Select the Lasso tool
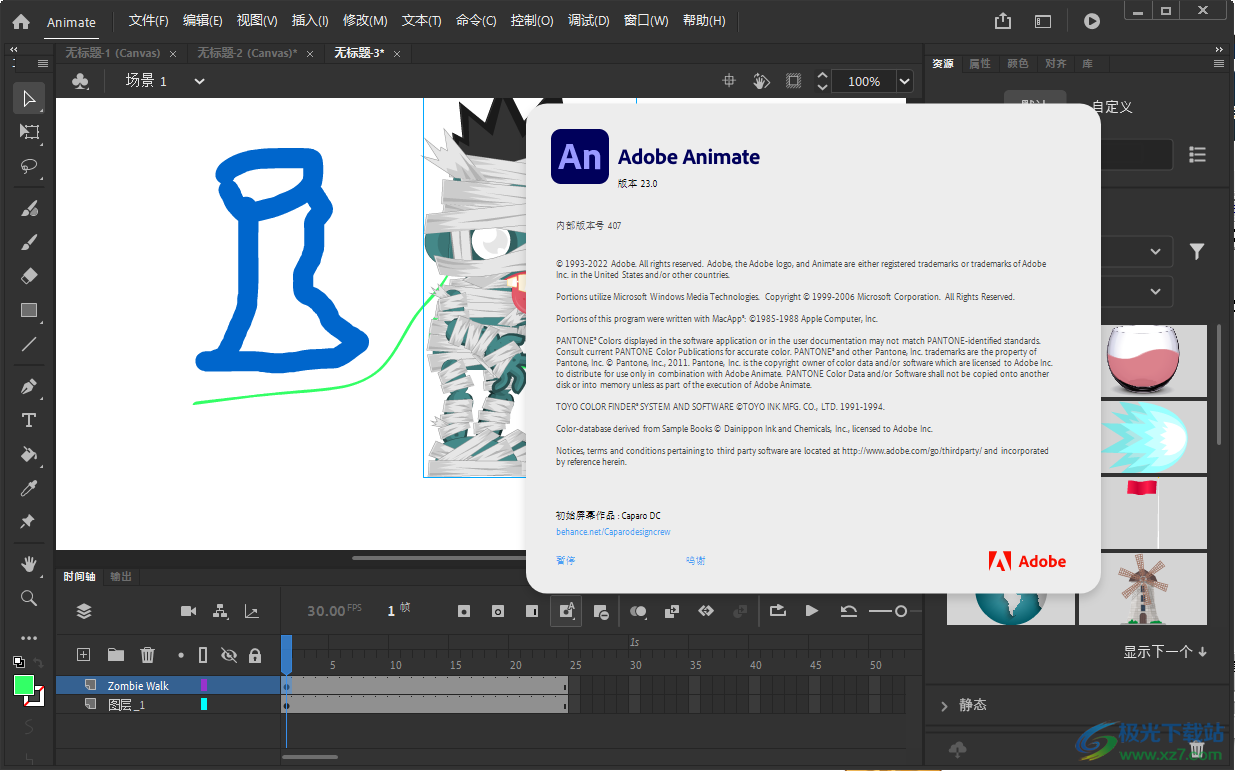 [29, 166]
